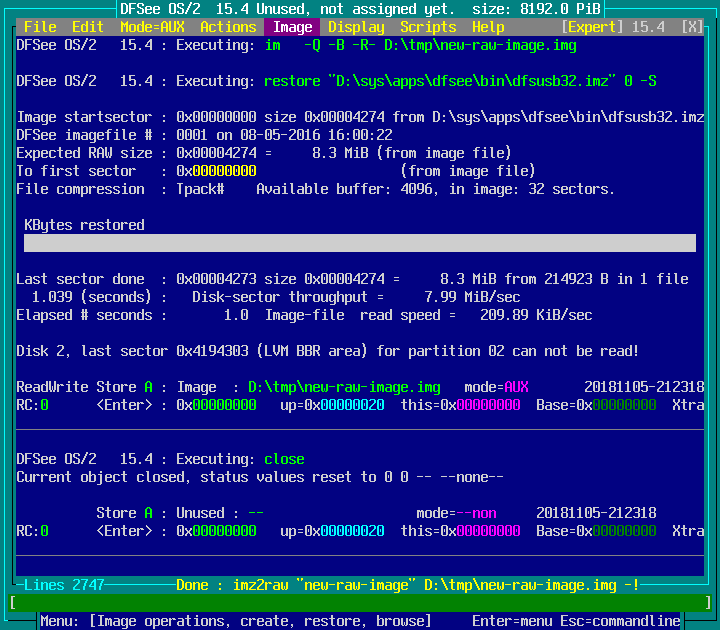Open the Scripts menu
Viewport: 720px width, 630px height.
428,27
